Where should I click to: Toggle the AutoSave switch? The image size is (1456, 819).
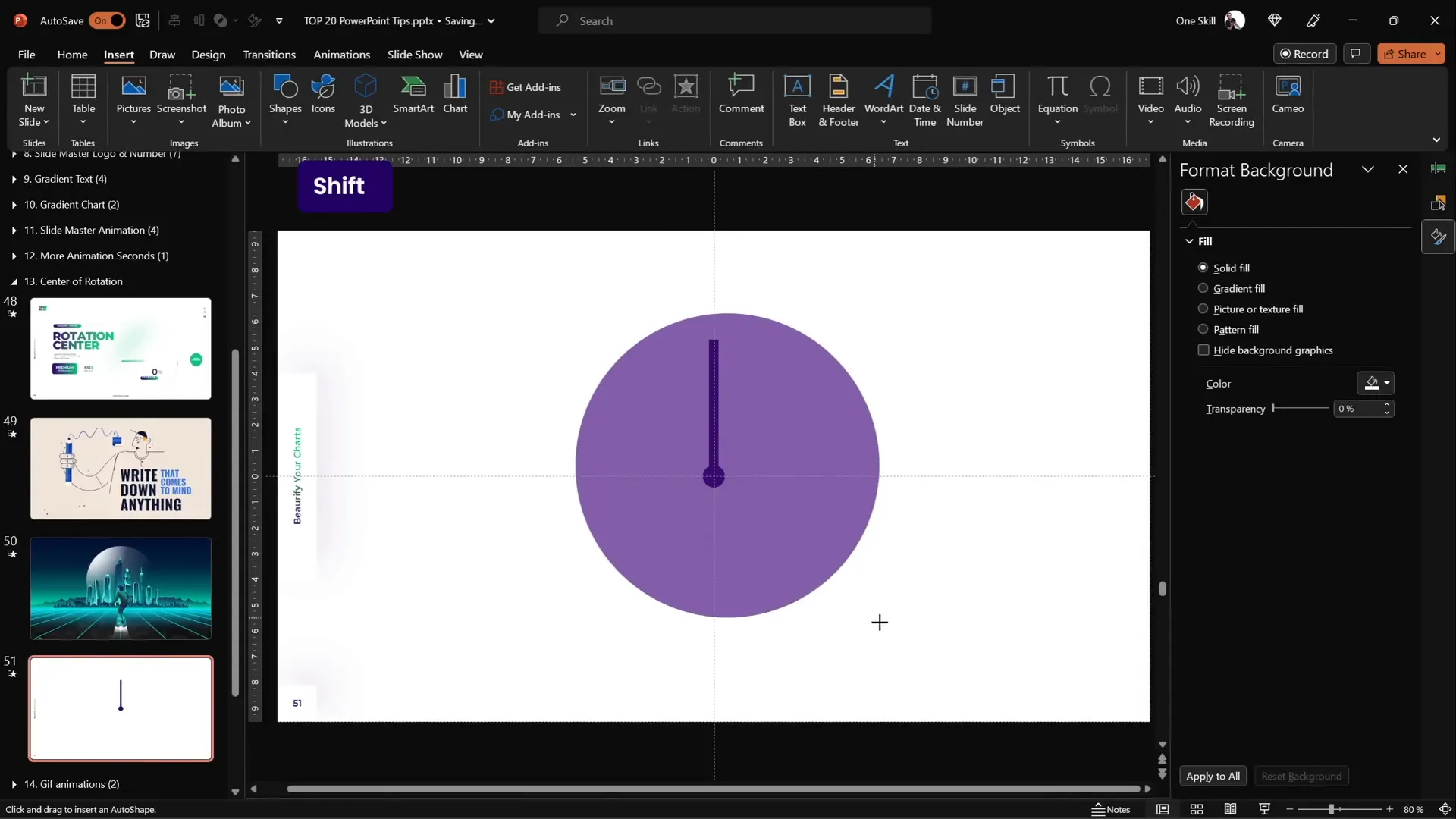[x=107, y=20]
